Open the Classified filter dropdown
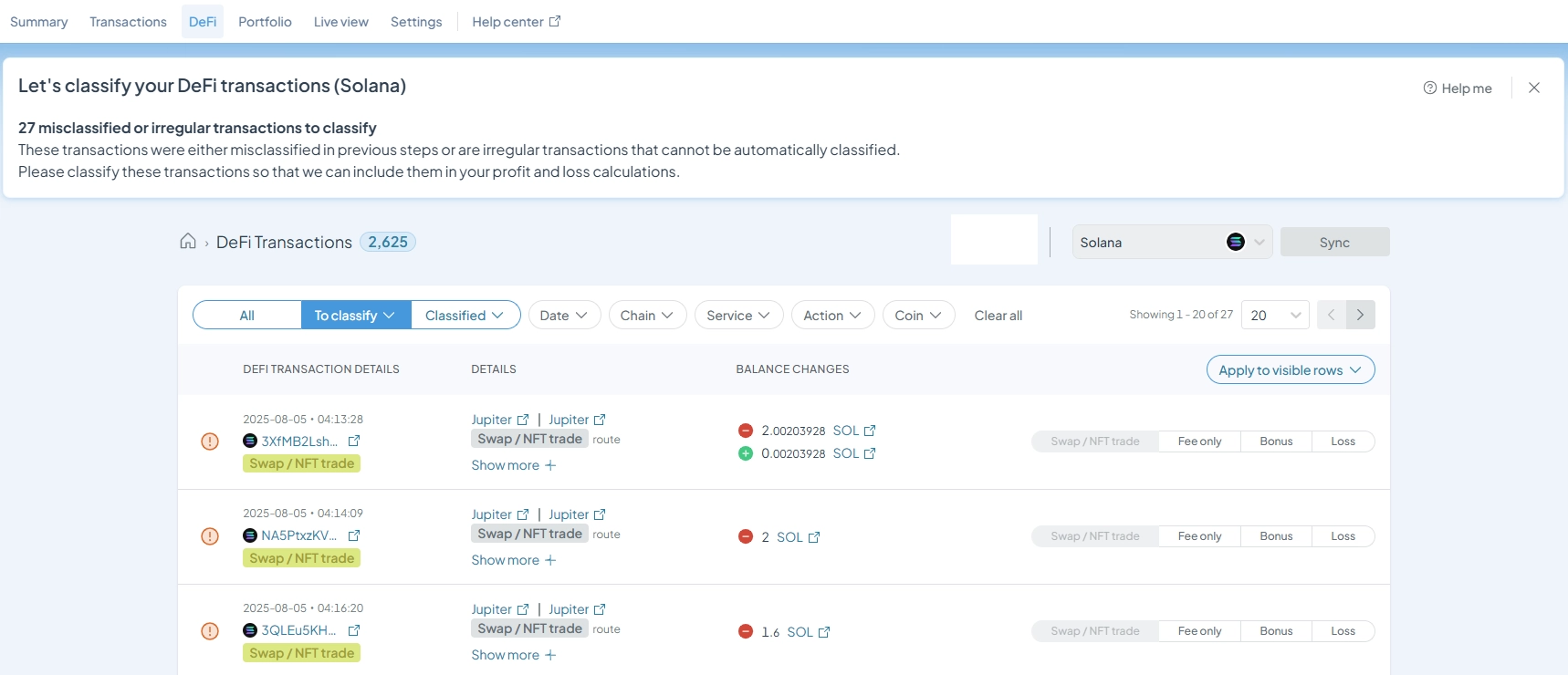 (465, 316)
